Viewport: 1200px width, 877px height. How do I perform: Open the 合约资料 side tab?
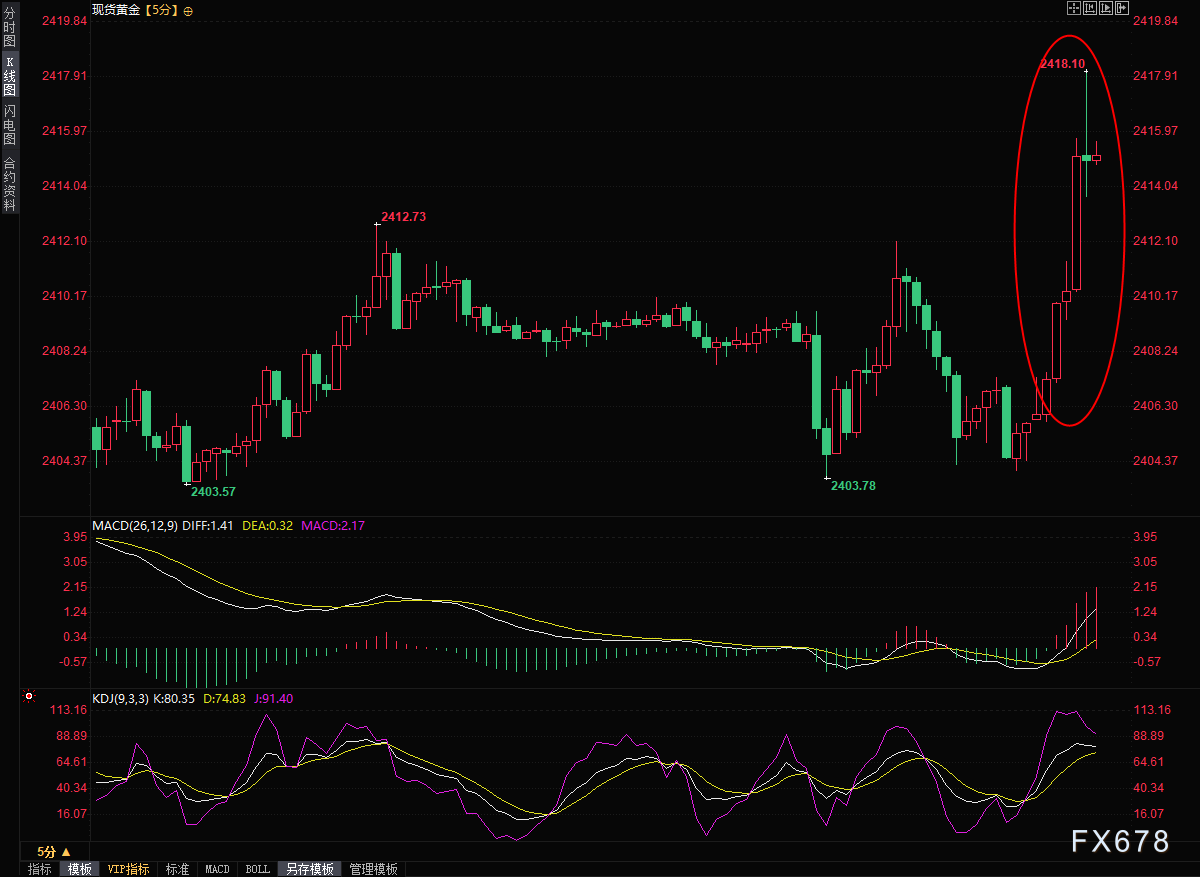coord(9,183)
